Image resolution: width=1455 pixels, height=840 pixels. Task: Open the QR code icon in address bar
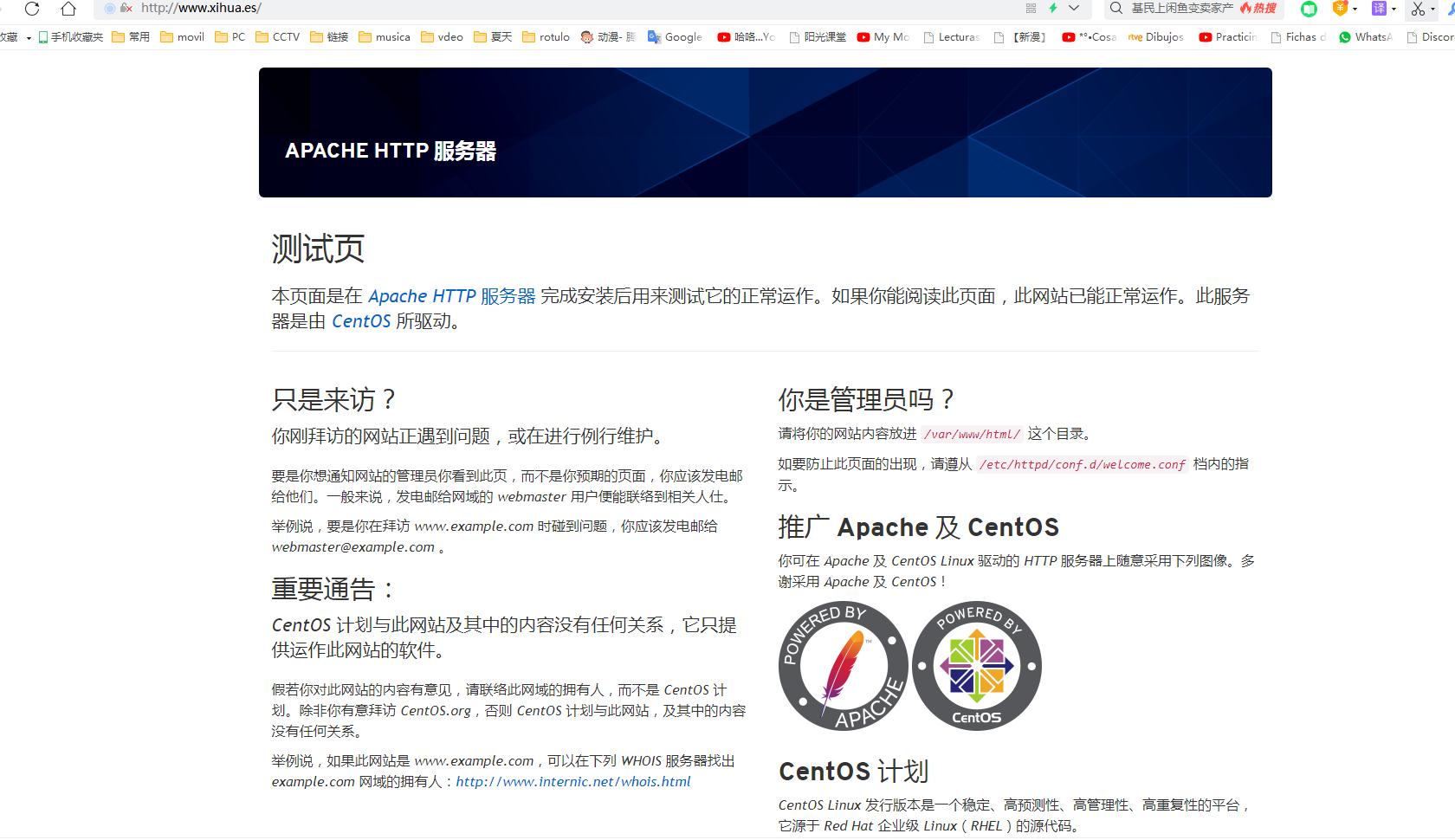click(1031, 8)
